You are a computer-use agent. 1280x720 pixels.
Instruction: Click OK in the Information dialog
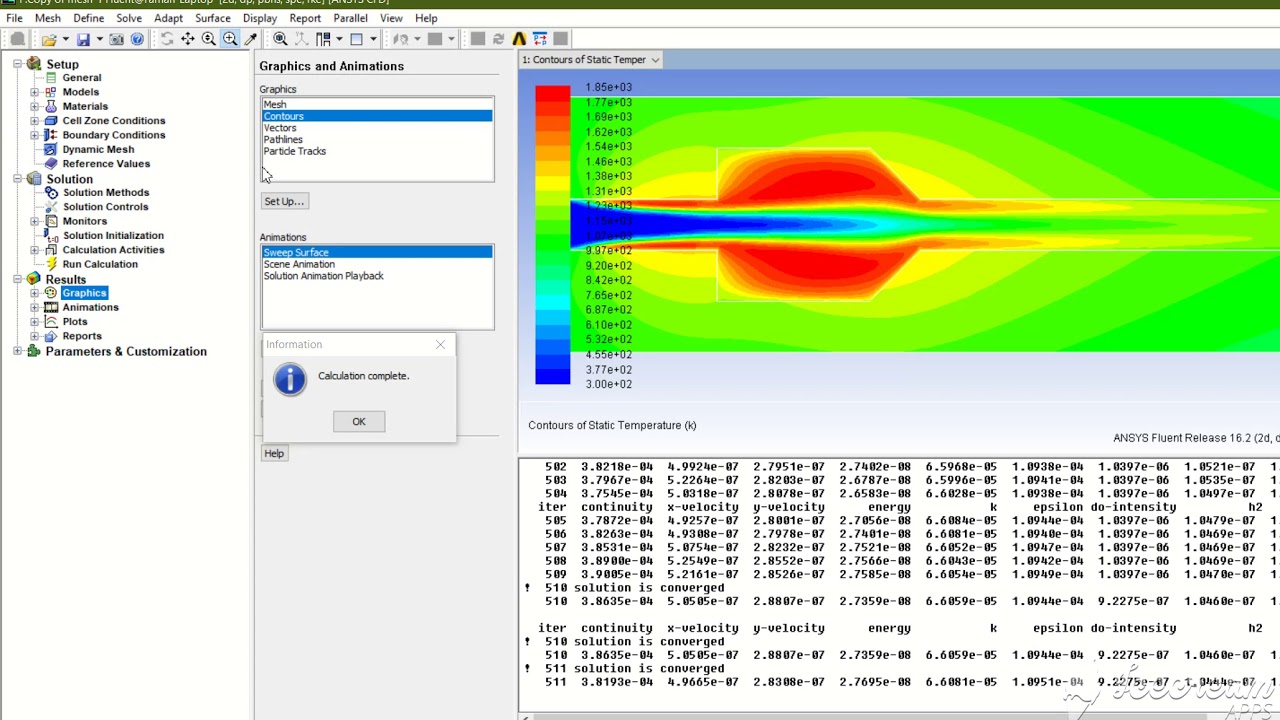359,421
